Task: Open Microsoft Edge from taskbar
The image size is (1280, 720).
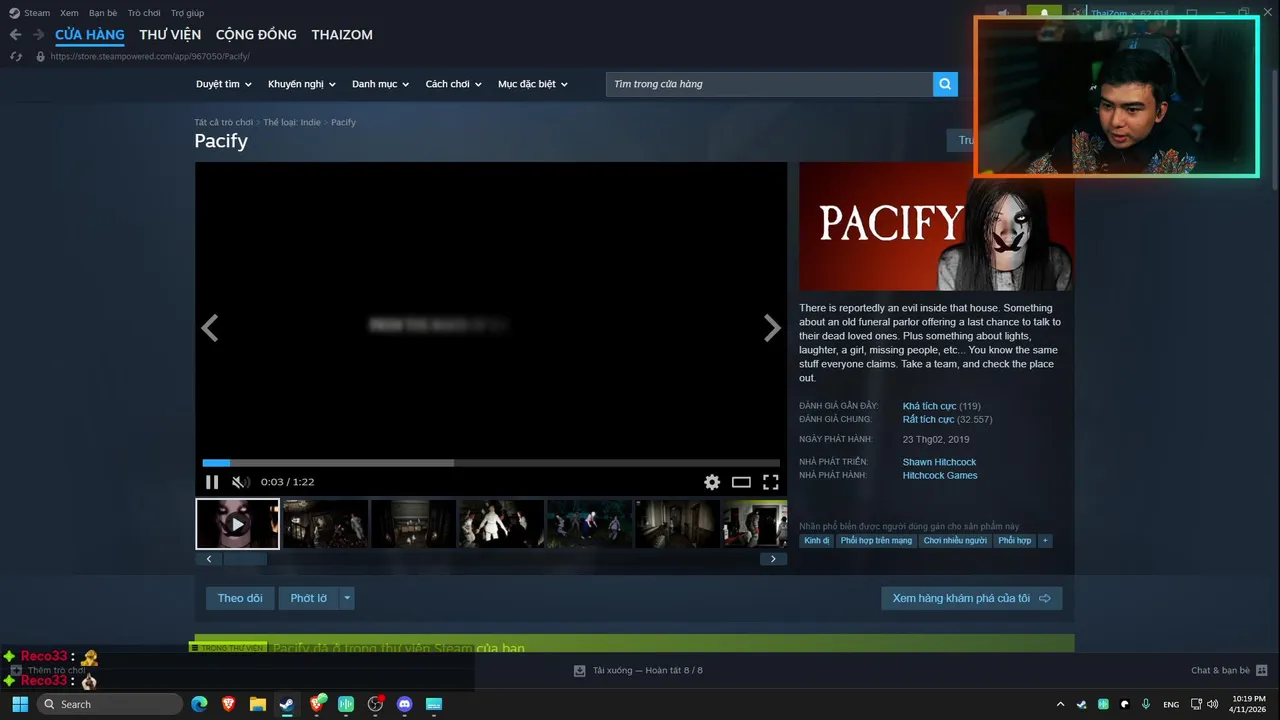Action: 199,704
